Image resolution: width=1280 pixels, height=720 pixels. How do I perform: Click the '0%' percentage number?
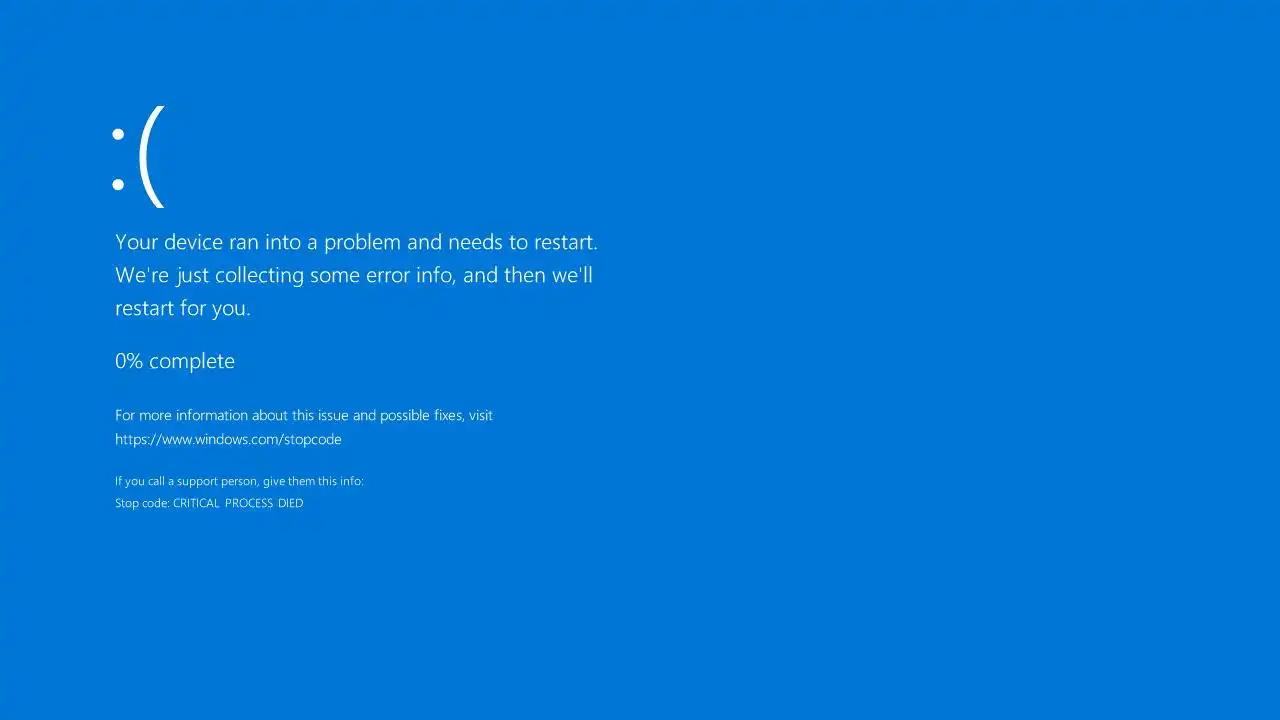(x=129, y=361)
